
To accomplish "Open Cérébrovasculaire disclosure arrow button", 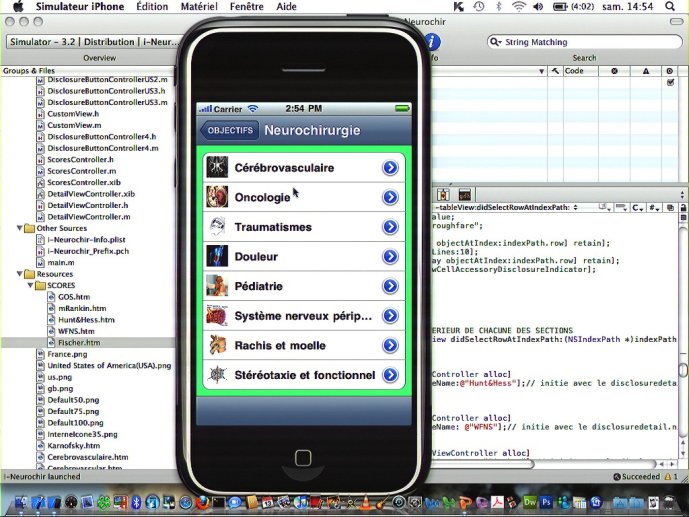I will 390,168.
